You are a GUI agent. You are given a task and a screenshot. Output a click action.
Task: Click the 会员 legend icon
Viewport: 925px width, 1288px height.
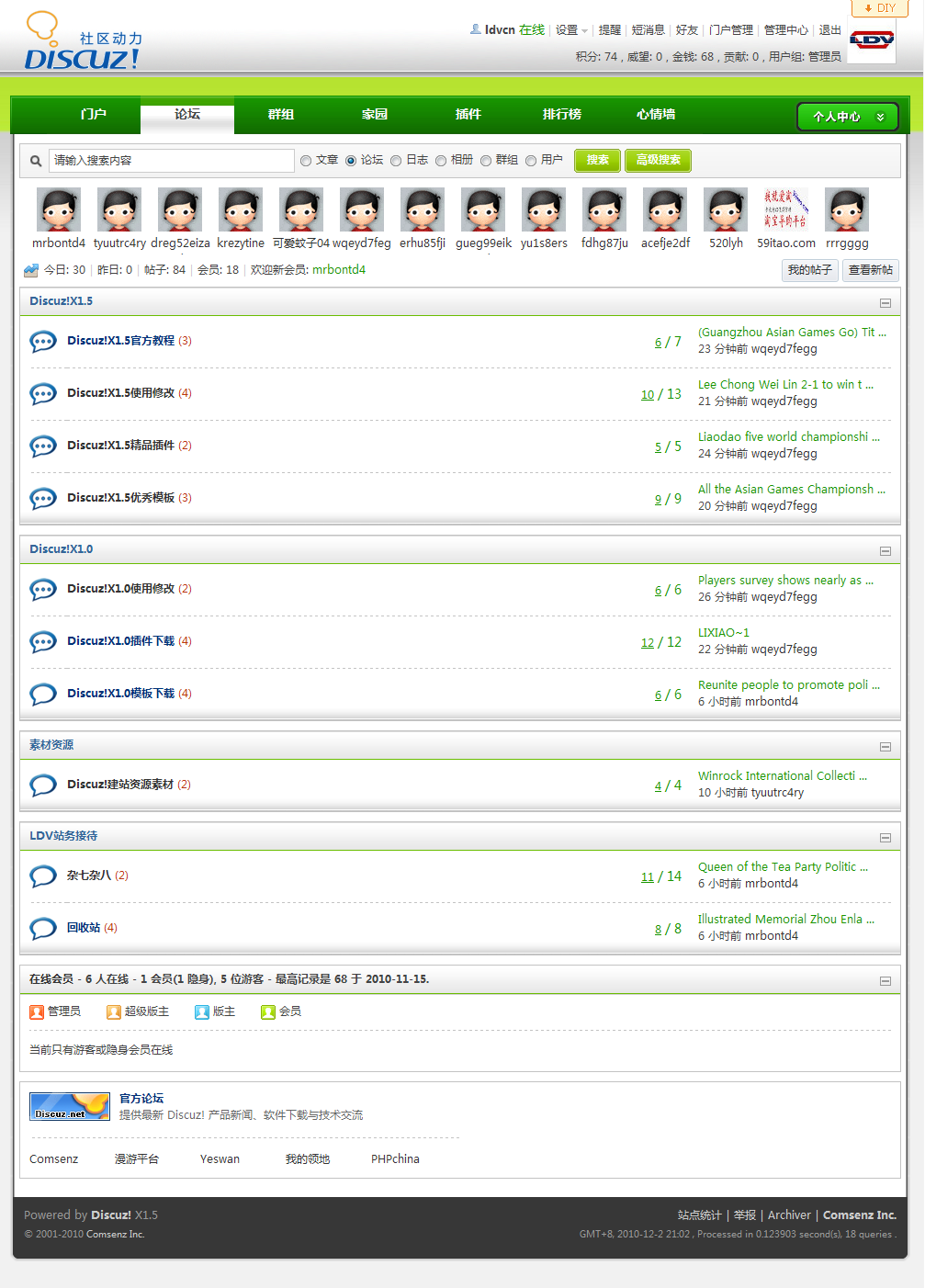(268, 1012)
